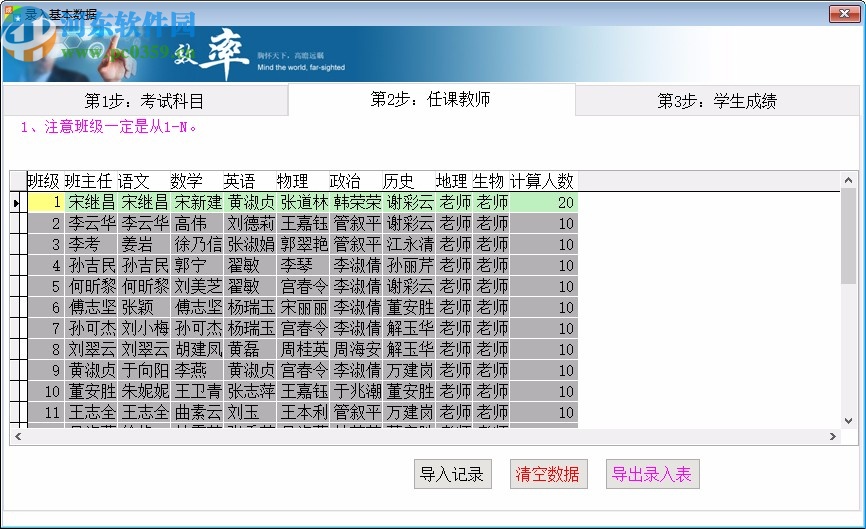Select cell 张淑娟 in row 3
The height and width of the screenshot is (529, 866).
pyautogui.click(x=250, y=245)
